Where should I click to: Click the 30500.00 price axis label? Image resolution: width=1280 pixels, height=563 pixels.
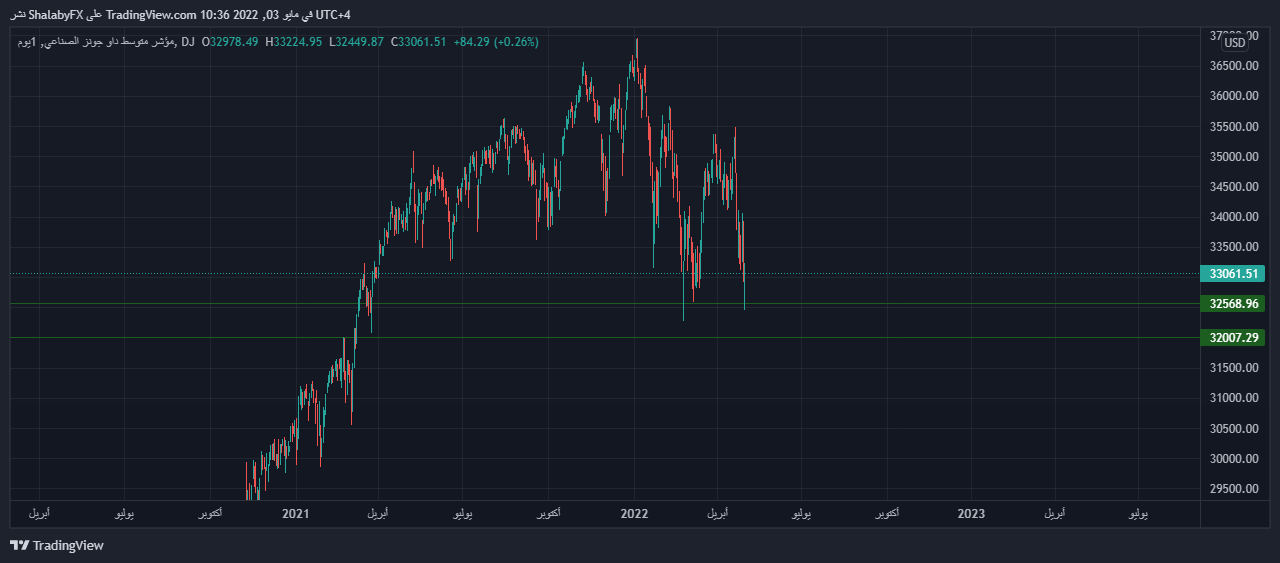click(1233, 429)
